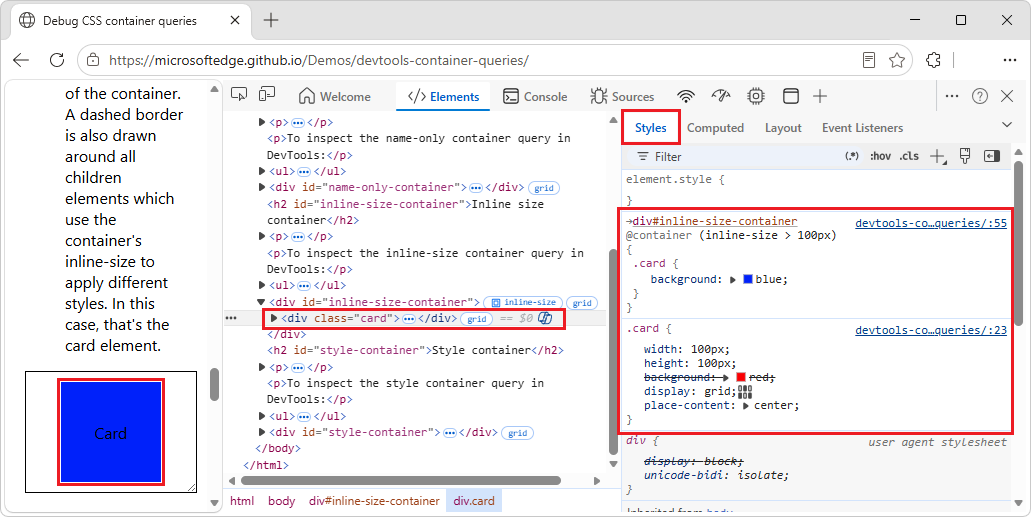Add more tools with plus icon
1031x517 pixels.
[820, 96]
